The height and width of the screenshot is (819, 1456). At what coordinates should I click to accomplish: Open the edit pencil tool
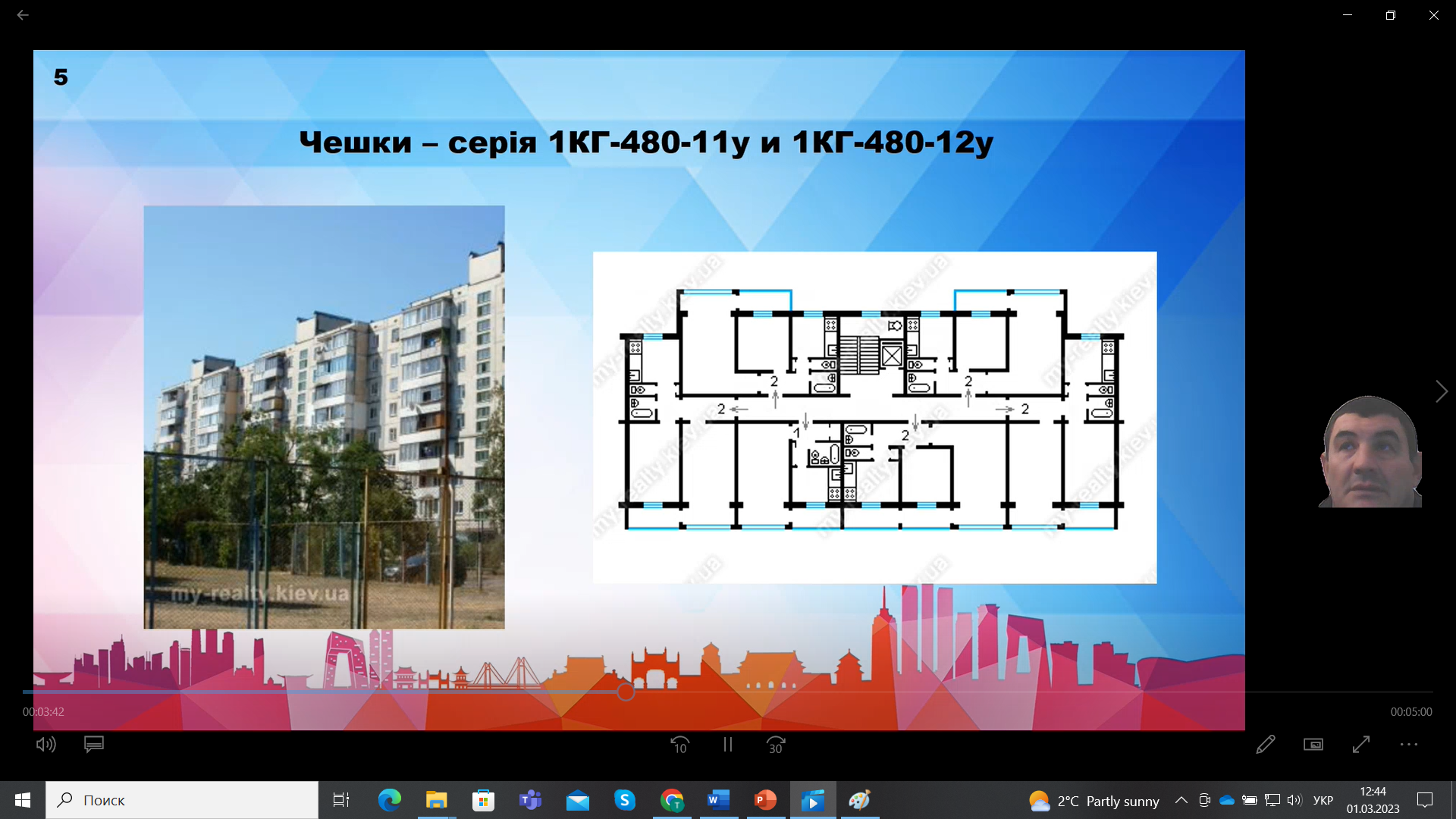click(x=1266, y=745)
